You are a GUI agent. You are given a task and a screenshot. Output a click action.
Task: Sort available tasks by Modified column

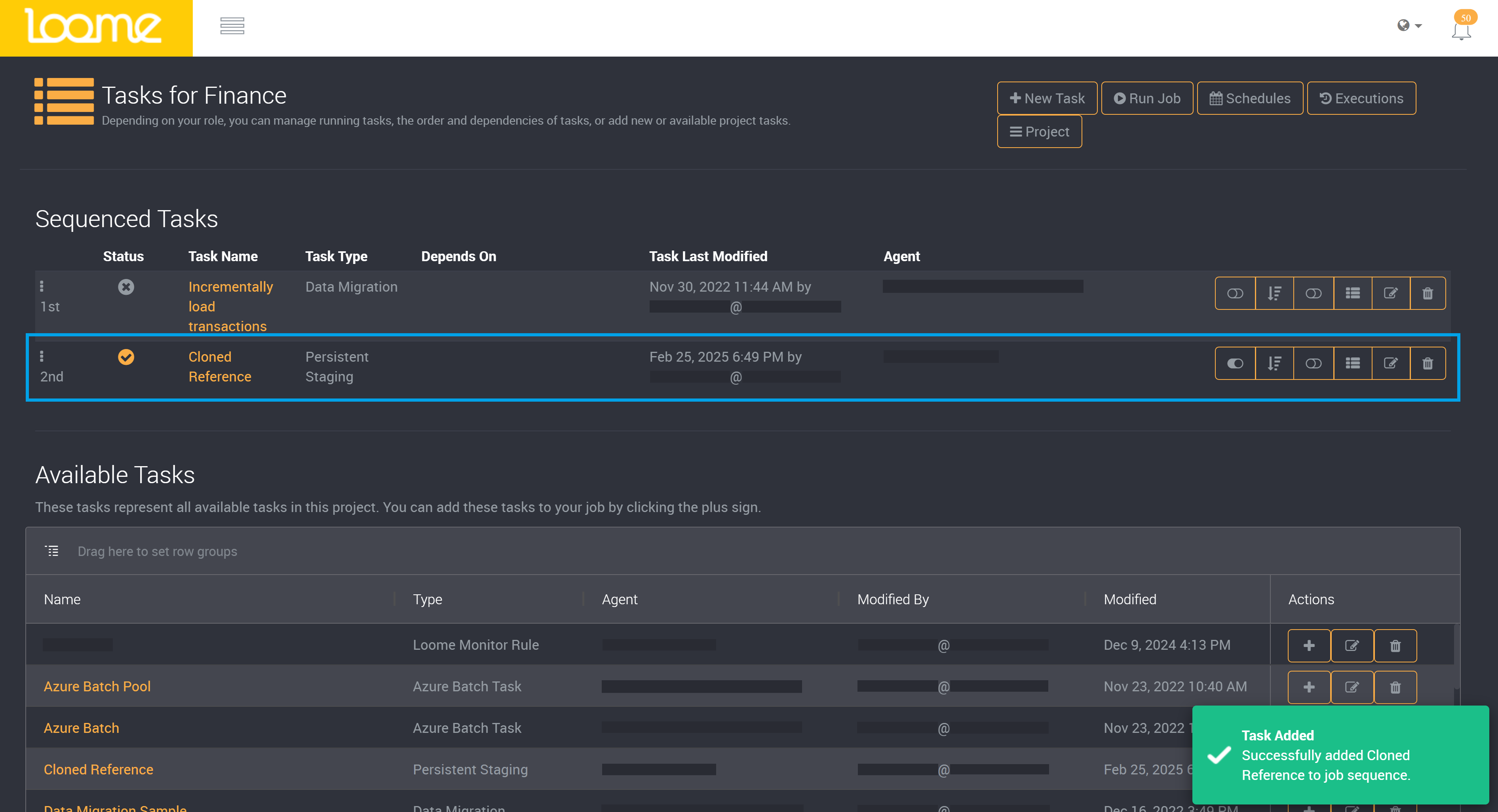pyautogui.click(x=1130, y=599)
